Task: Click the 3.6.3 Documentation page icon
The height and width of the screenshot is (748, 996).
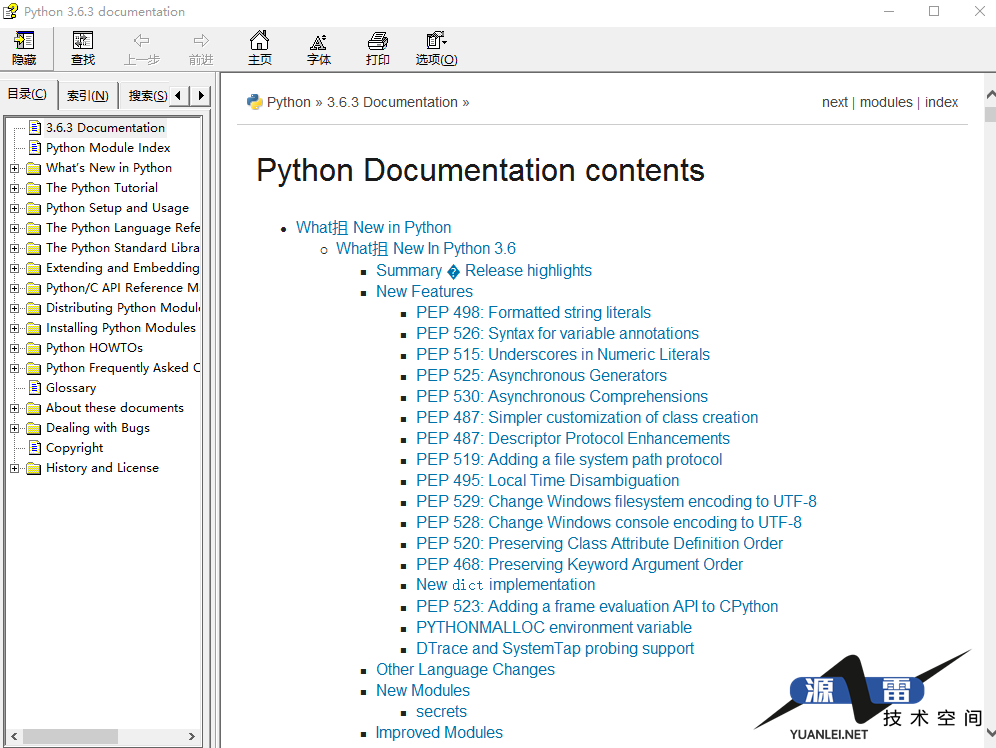Action: (x=35, y=128)
